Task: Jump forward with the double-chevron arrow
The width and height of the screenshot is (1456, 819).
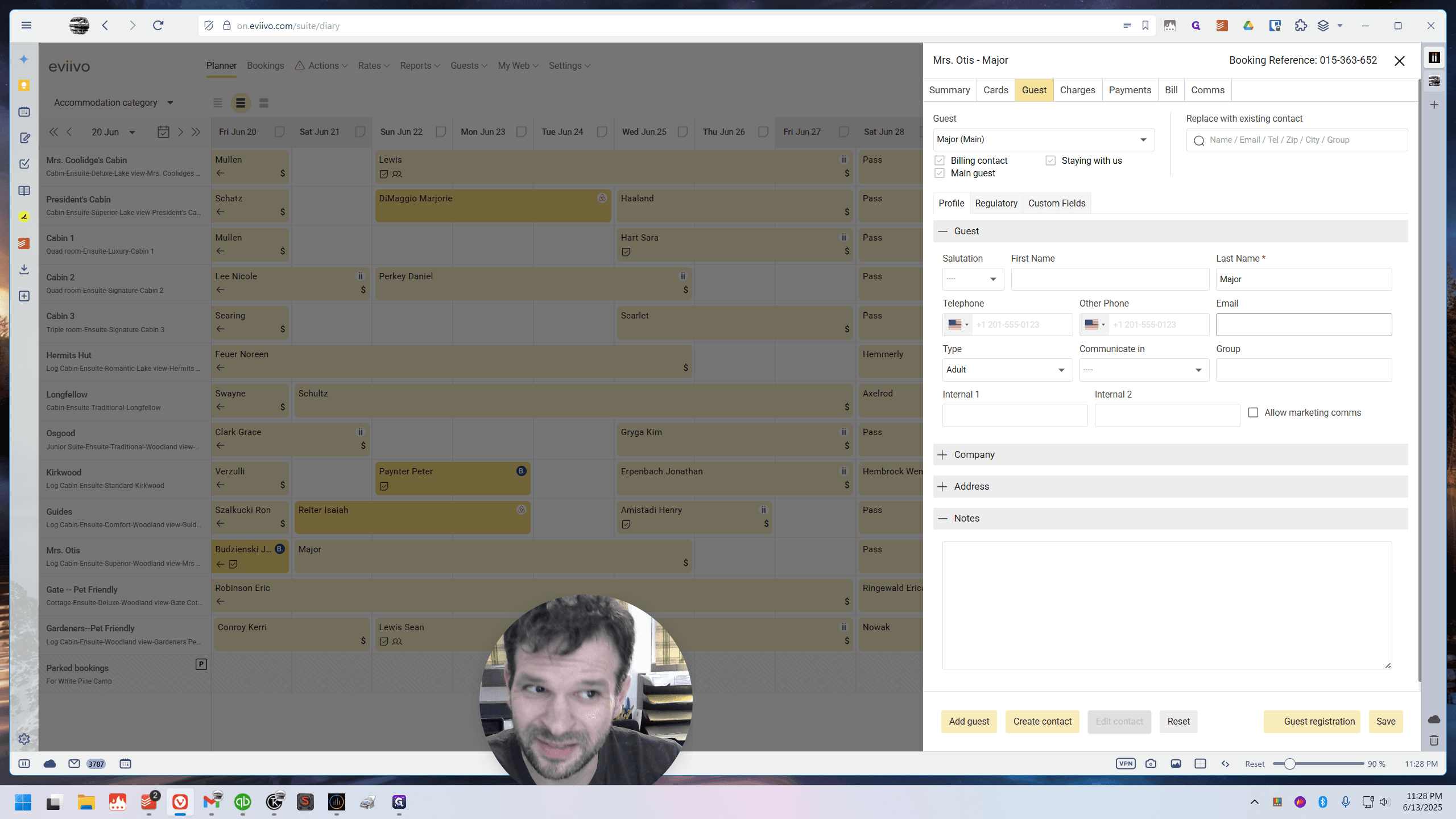Action: click(196, 132)
